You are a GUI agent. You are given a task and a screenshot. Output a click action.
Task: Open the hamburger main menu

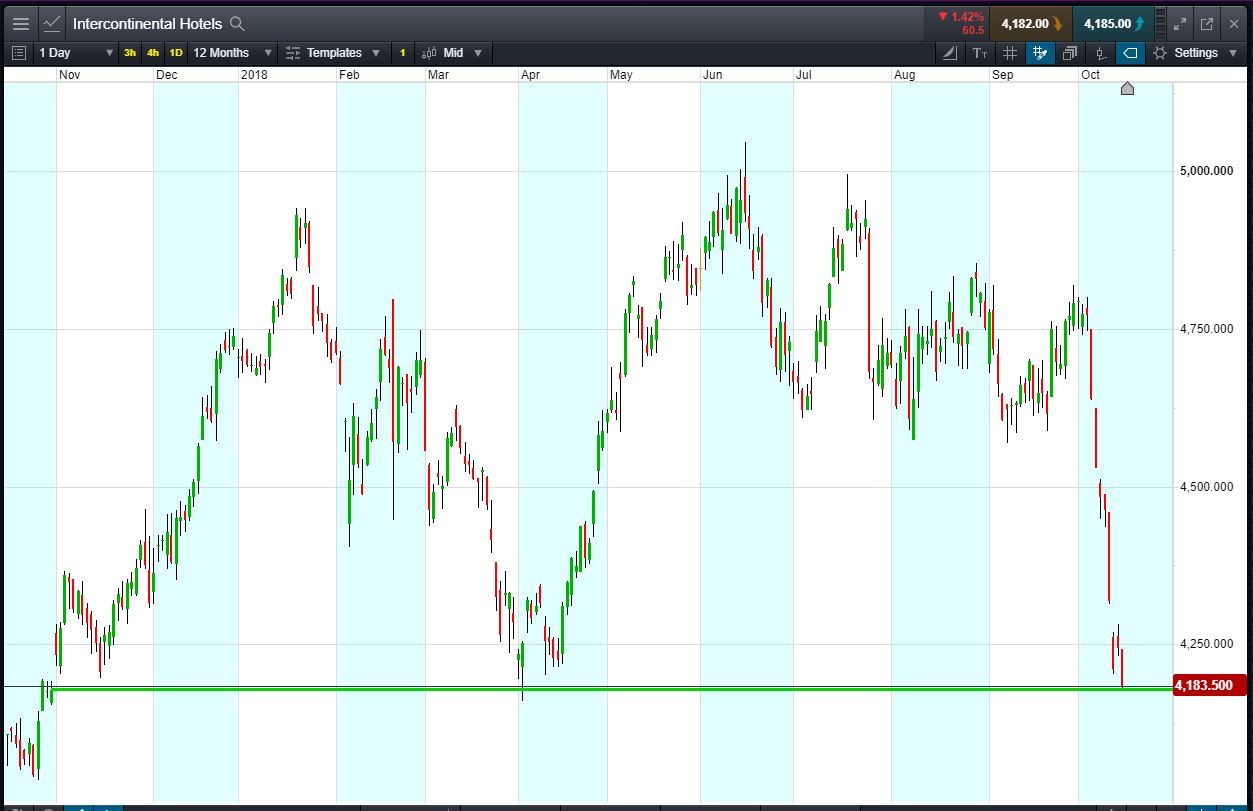pos(20,23)
